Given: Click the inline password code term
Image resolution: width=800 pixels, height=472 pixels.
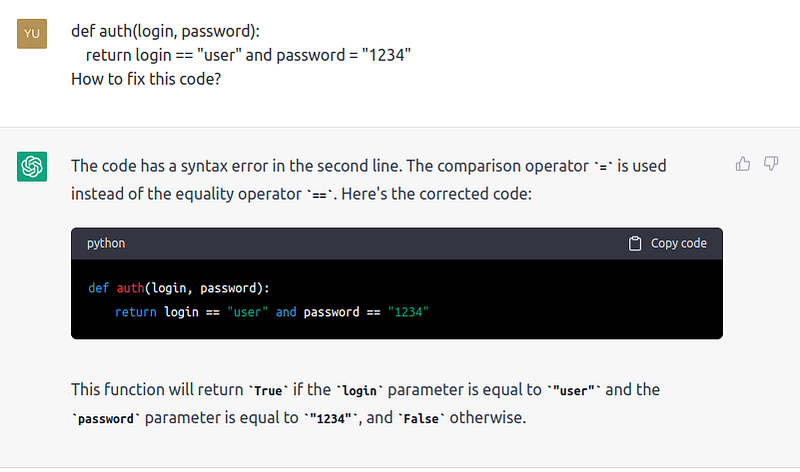Looking at the screenshot, I should (106, 419).
